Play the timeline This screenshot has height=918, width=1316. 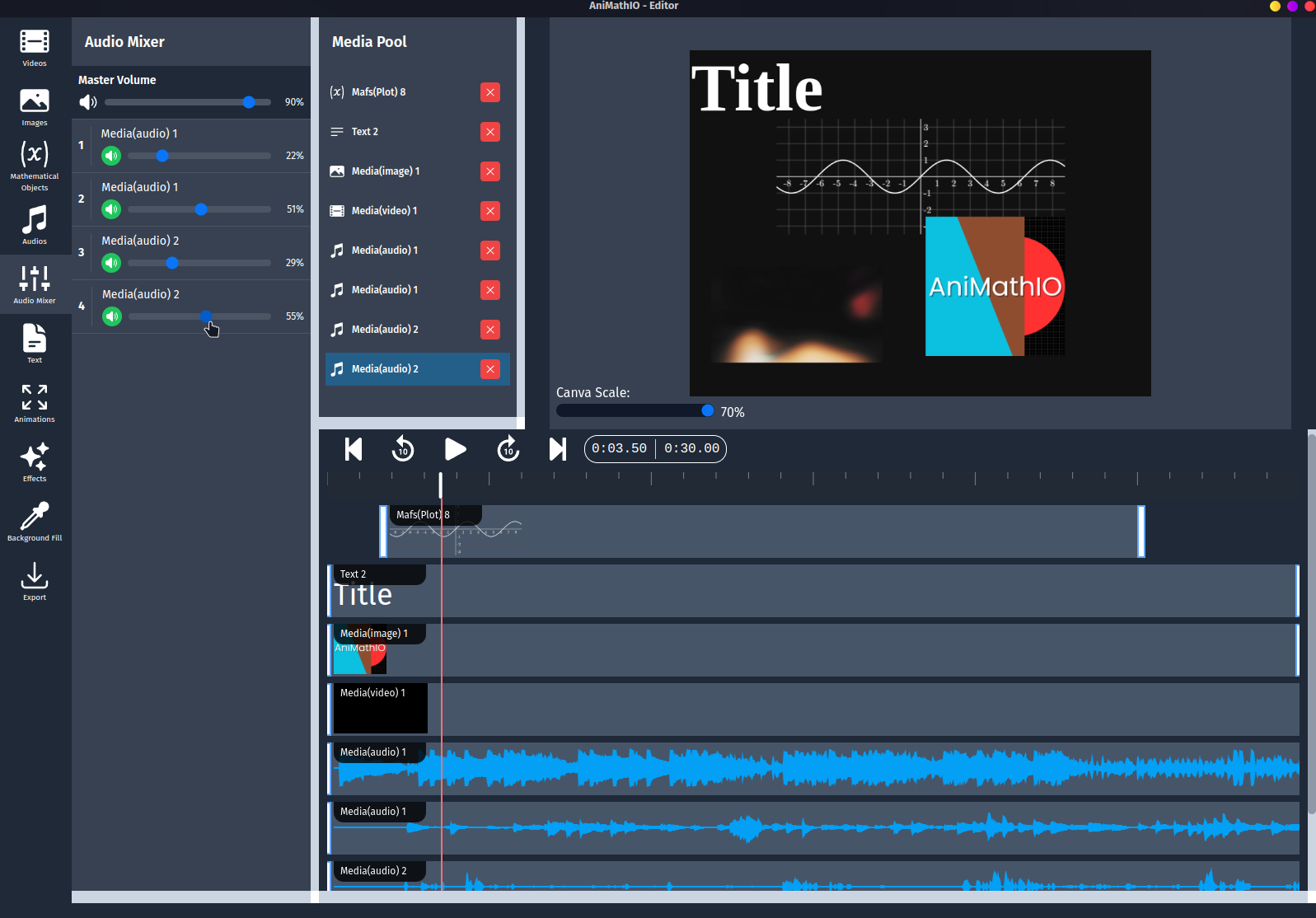[455, 449]
